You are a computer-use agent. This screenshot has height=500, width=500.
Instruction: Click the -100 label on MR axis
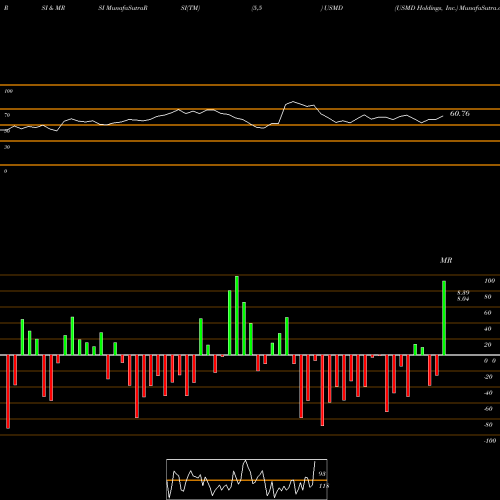(x=490, y=441)
